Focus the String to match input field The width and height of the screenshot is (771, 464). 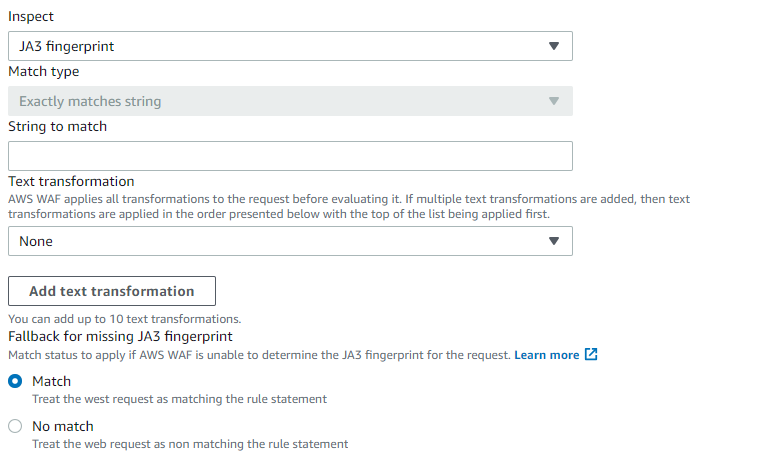coord(290,156)
